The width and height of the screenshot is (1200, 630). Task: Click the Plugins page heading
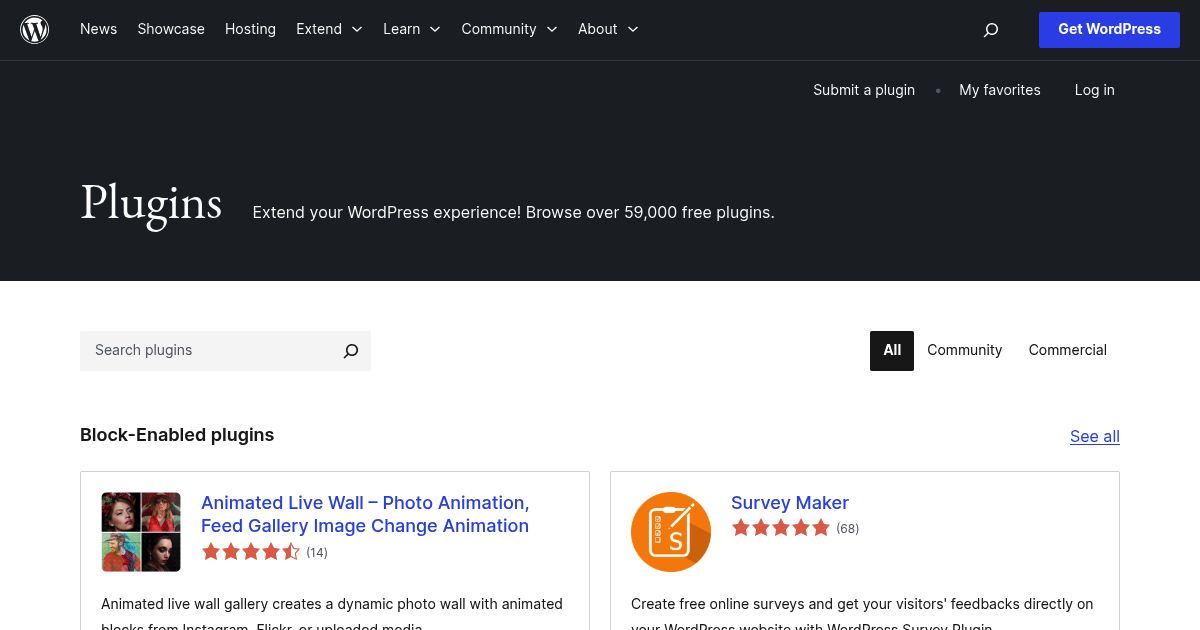(151, 203)
